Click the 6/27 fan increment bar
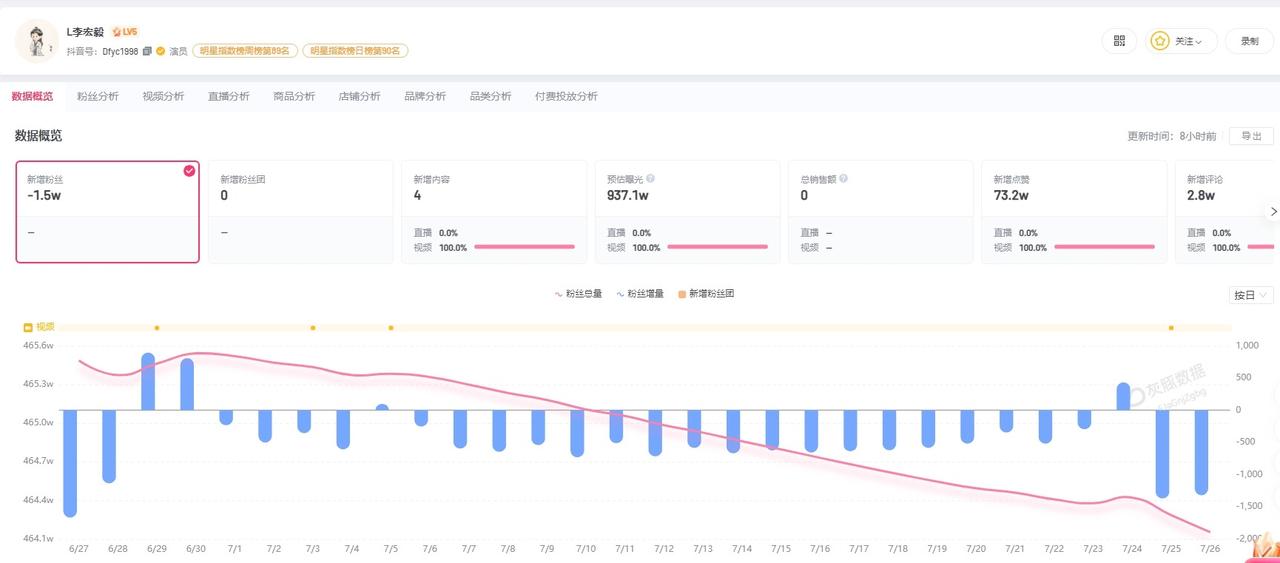The width and height of the screenshot is (1280, 563). coord(70,463)
